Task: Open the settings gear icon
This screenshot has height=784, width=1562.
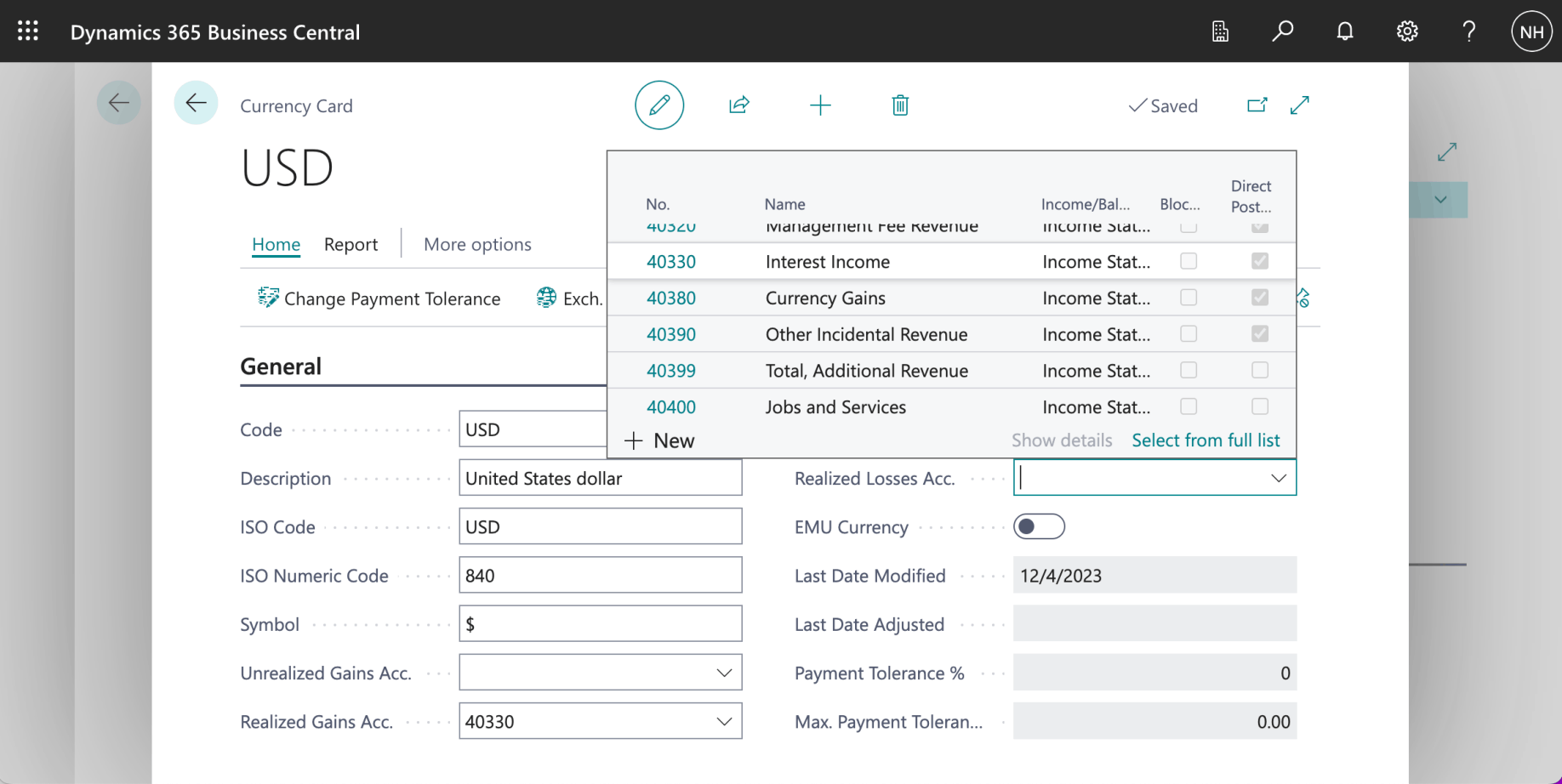Action: 1407,31
